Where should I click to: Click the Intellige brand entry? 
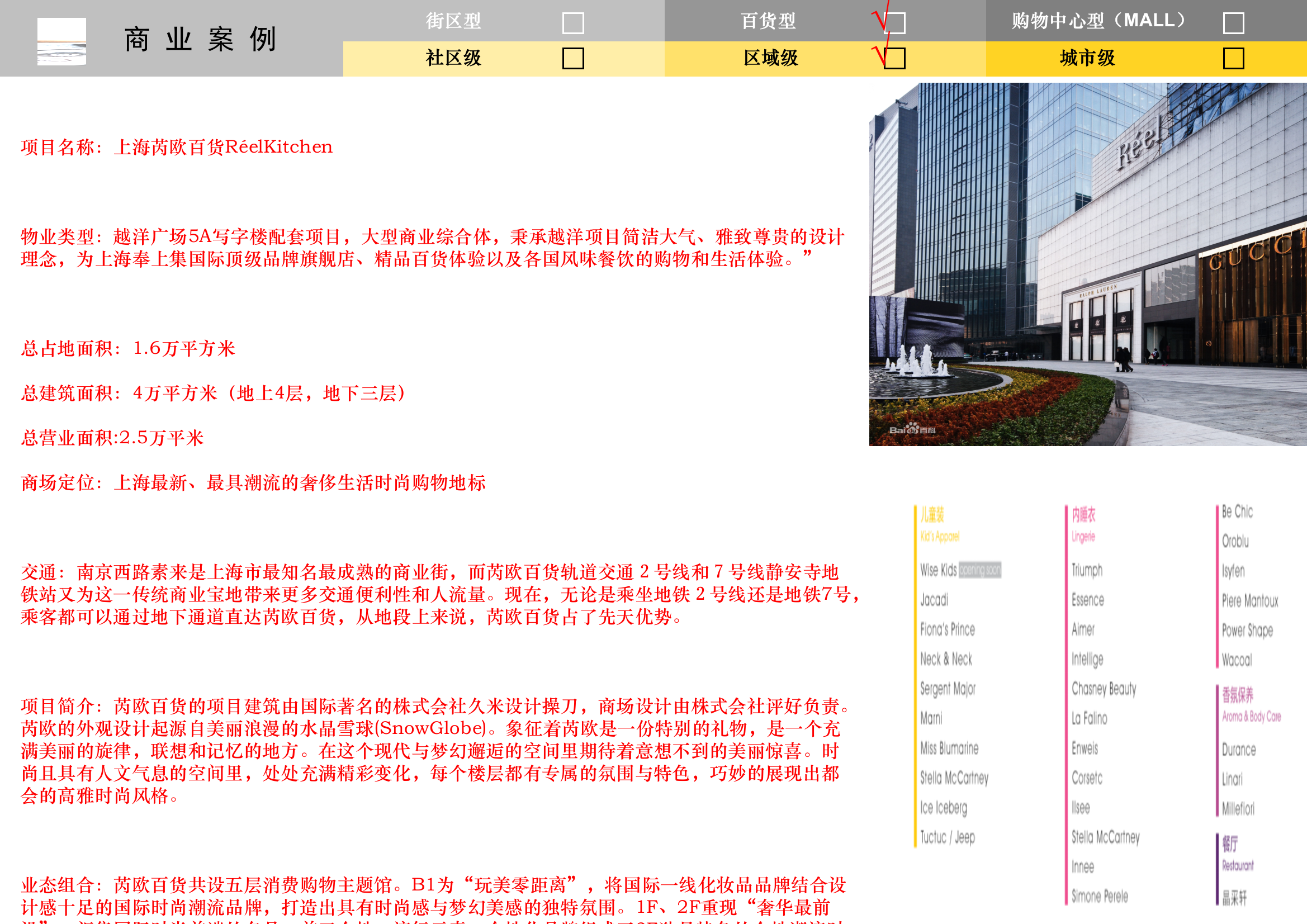pos(1087,659)
